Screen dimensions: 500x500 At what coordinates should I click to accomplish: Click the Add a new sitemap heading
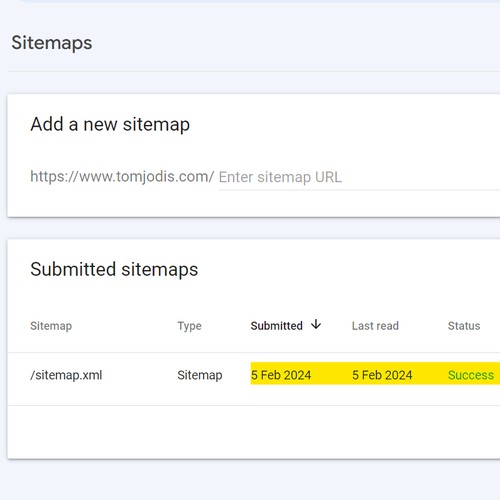tap(110, 124)
